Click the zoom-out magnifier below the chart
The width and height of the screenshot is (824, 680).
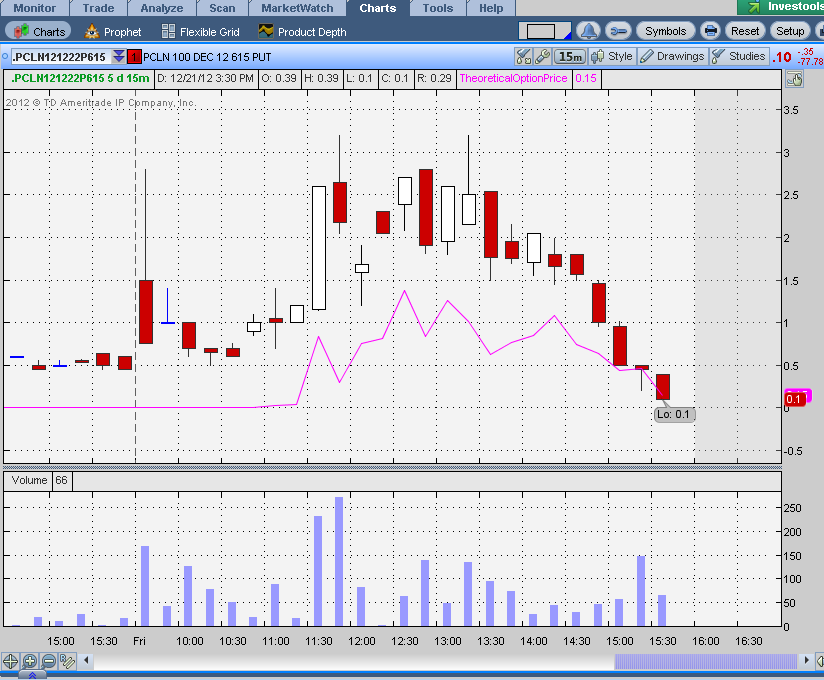(48, 661)
